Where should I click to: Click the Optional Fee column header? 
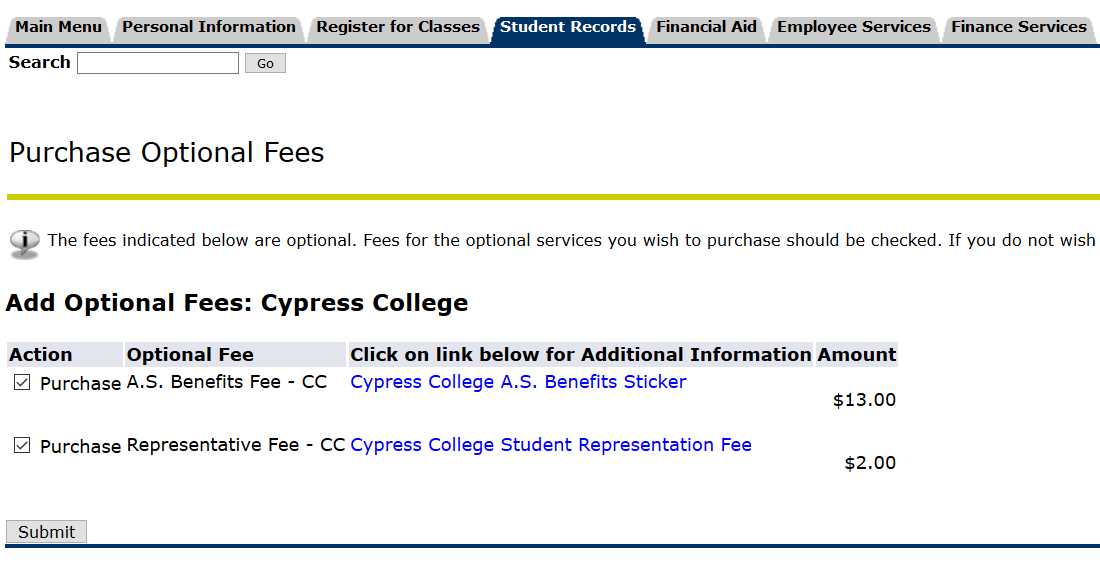[190, 355]
